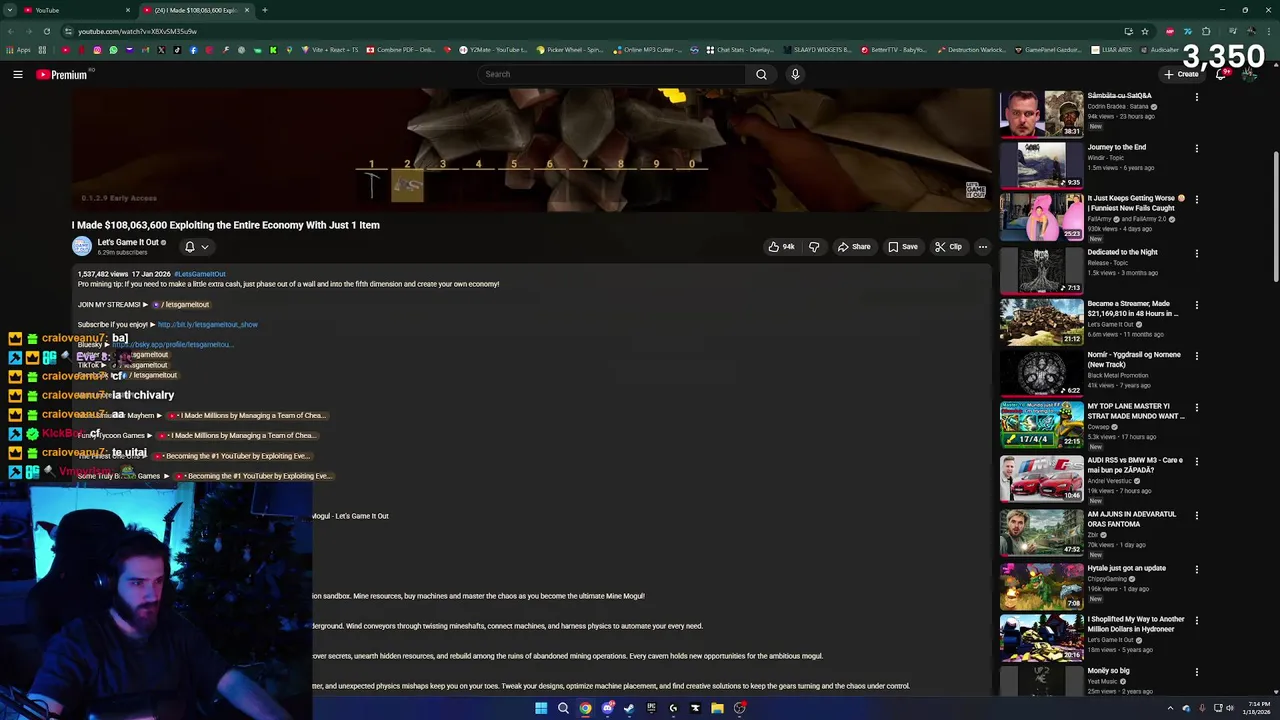Open Sâmbăta cu Sat Q&A thumbnail
Viewport: 1280px width, 720px height.
pos(1041,114)
